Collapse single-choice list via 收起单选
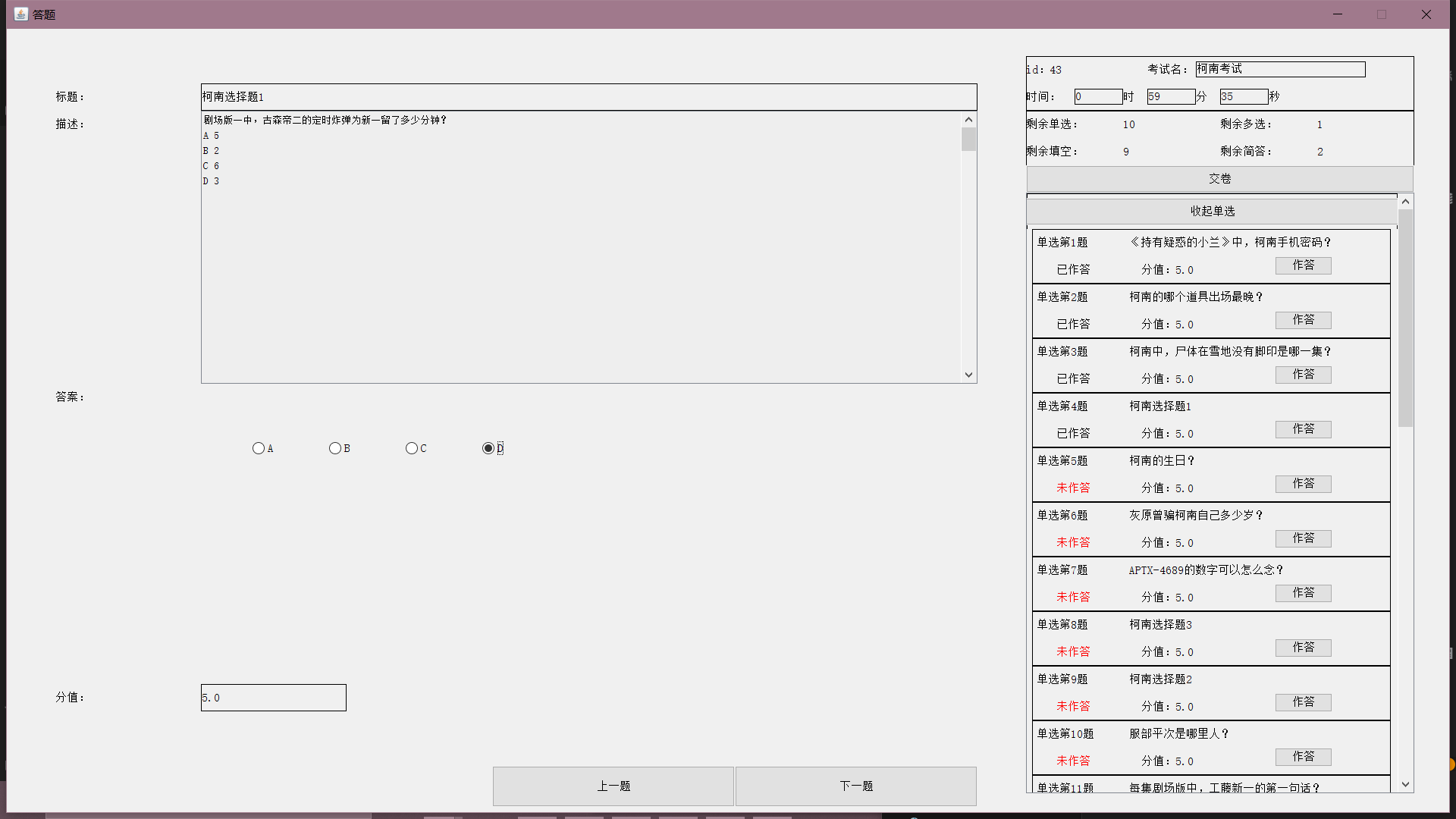Viewport: 1456px width, 819px height. coord(1212,212)
